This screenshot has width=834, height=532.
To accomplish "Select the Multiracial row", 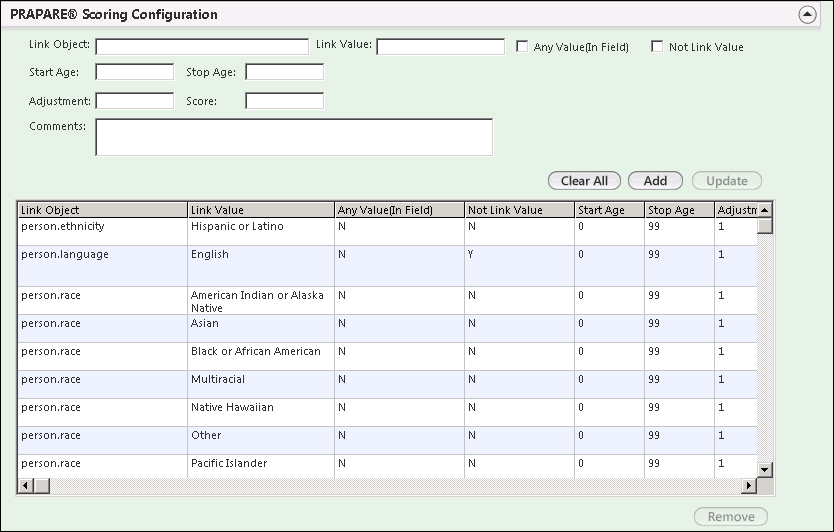I will point(387,385).
